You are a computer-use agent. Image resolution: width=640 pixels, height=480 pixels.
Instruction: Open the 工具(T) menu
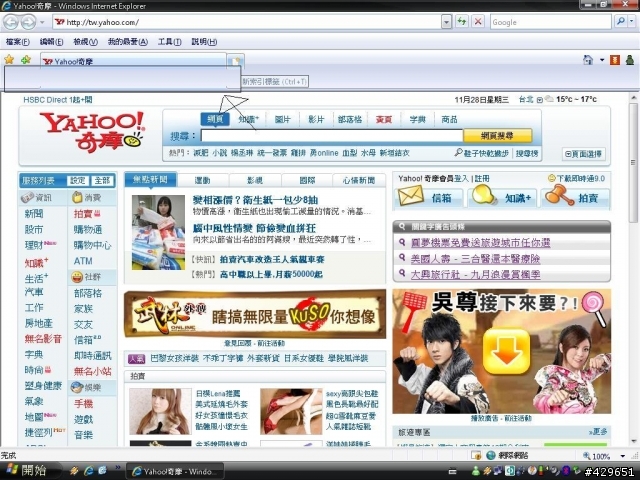point(169,42)
